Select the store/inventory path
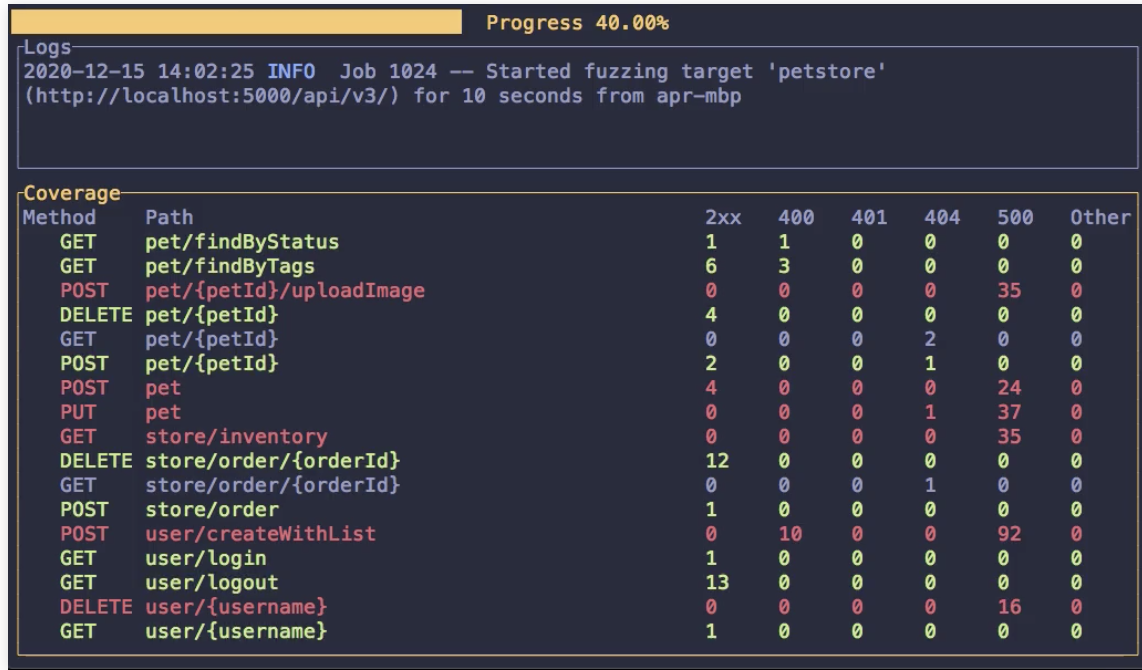 pyautogui.click(x=236, y=436)
